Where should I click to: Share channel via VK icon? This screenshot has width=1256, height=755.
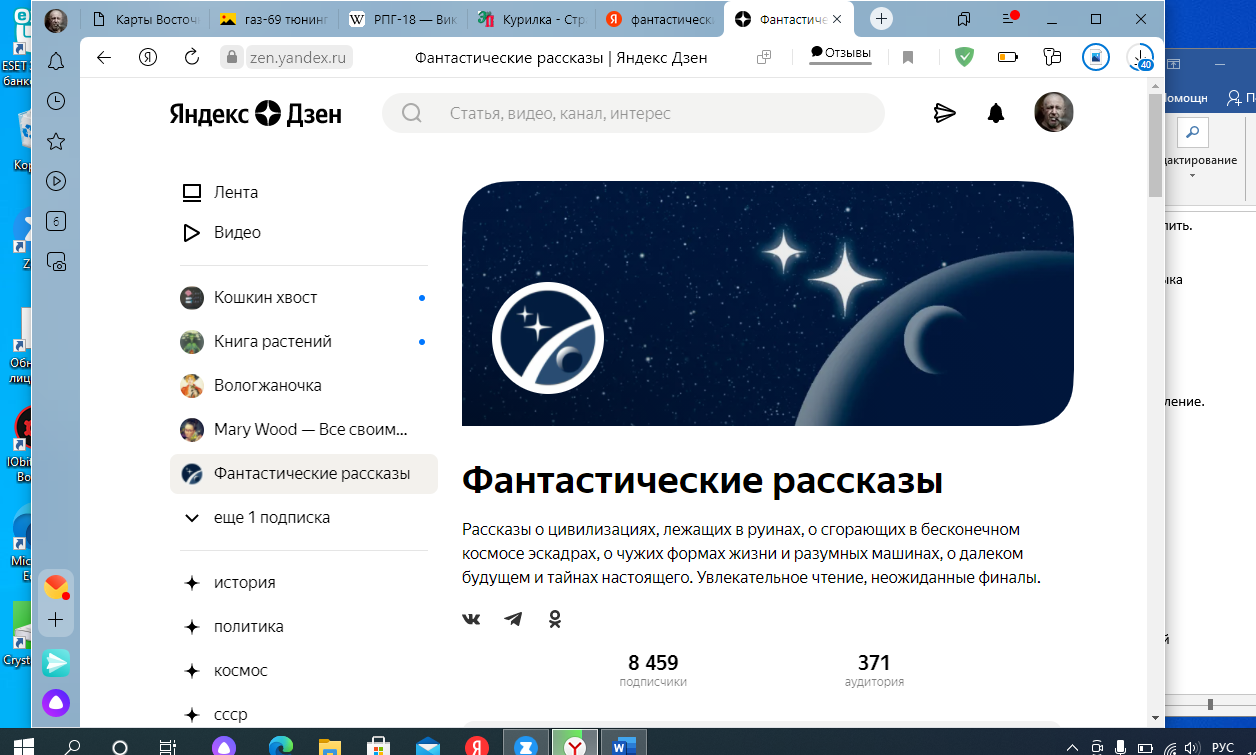click(471, 619)
